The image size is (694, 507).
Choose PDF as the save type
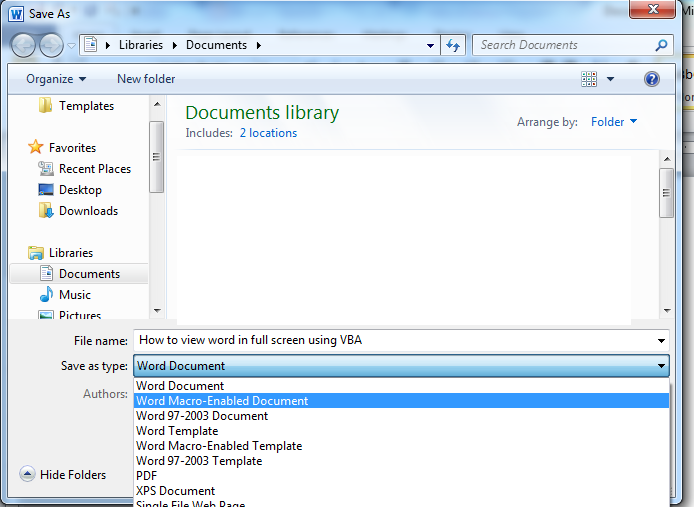401,476
